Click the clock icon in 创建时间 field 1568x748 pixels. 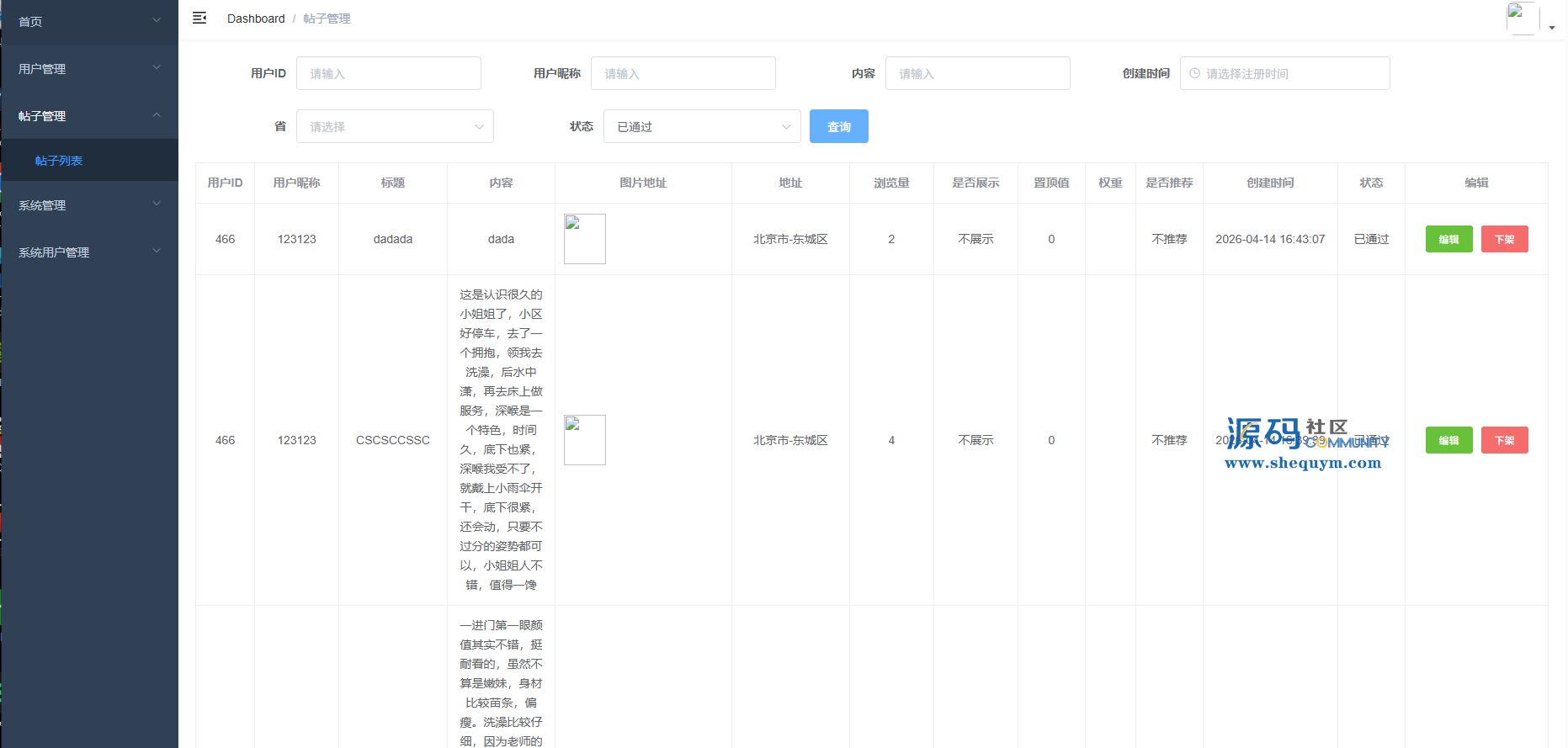1194,74
